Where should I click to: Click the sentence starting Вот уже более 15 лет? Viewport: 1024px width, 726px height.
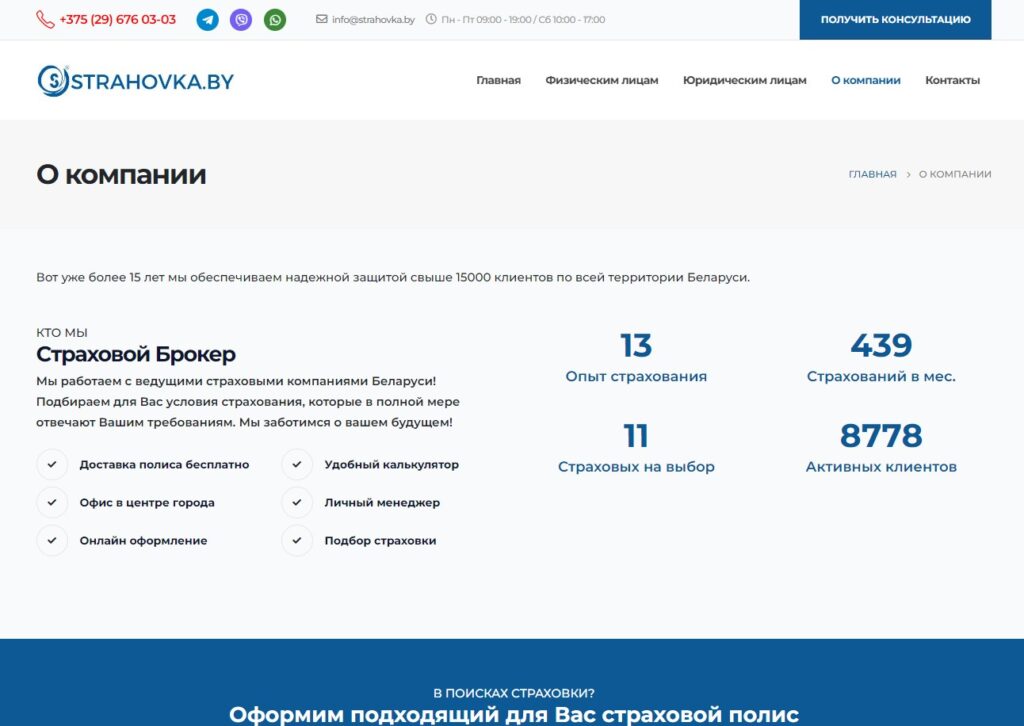pos(393,277)
